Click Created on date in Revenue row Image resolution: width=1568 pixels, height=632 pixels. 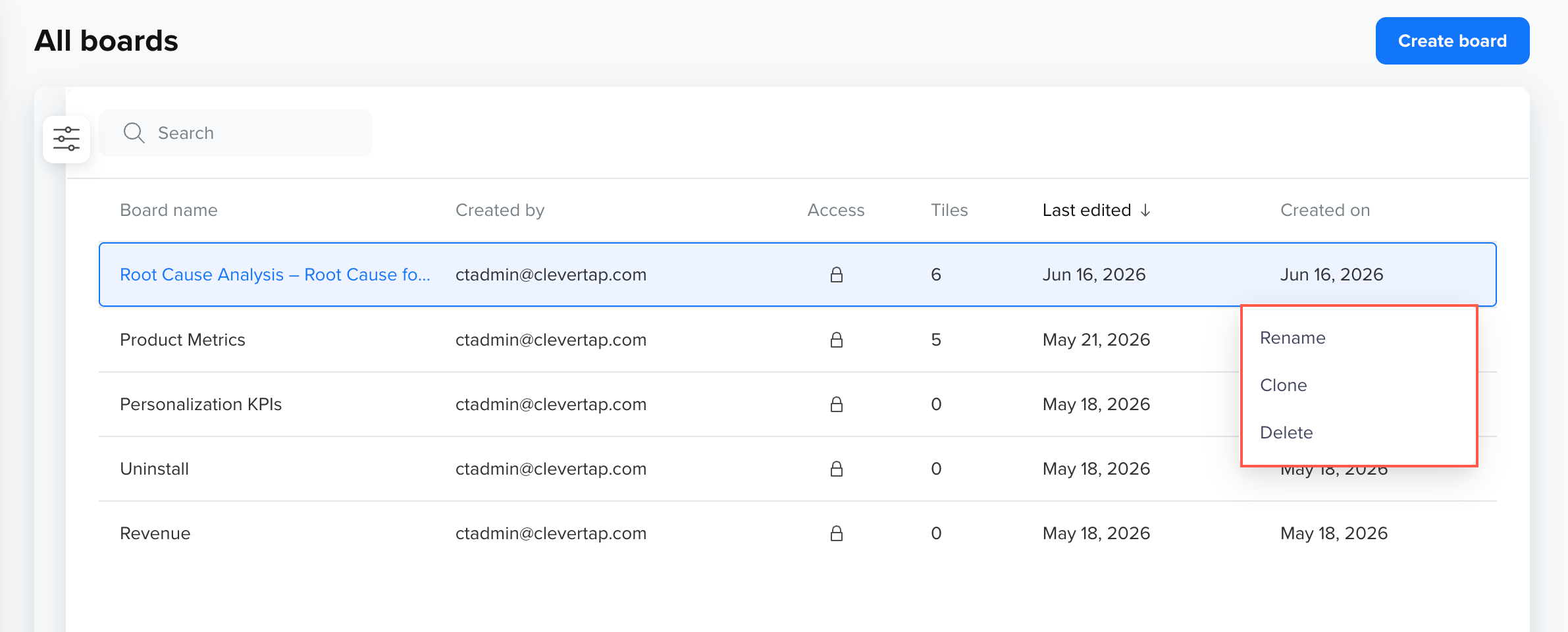(1334, 533)
